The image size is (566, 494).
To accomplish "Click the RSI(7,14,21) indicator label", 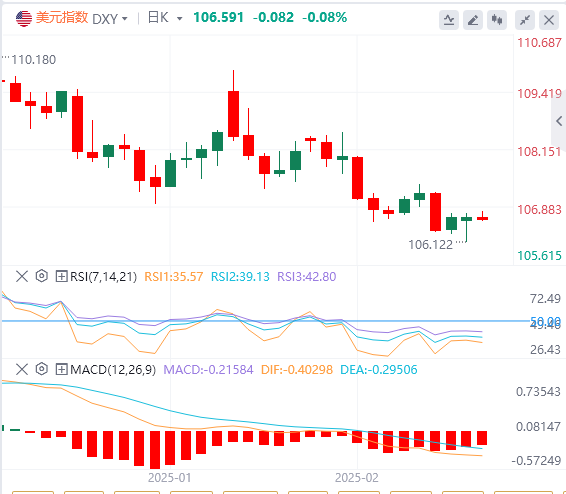I will click(104, 277).
